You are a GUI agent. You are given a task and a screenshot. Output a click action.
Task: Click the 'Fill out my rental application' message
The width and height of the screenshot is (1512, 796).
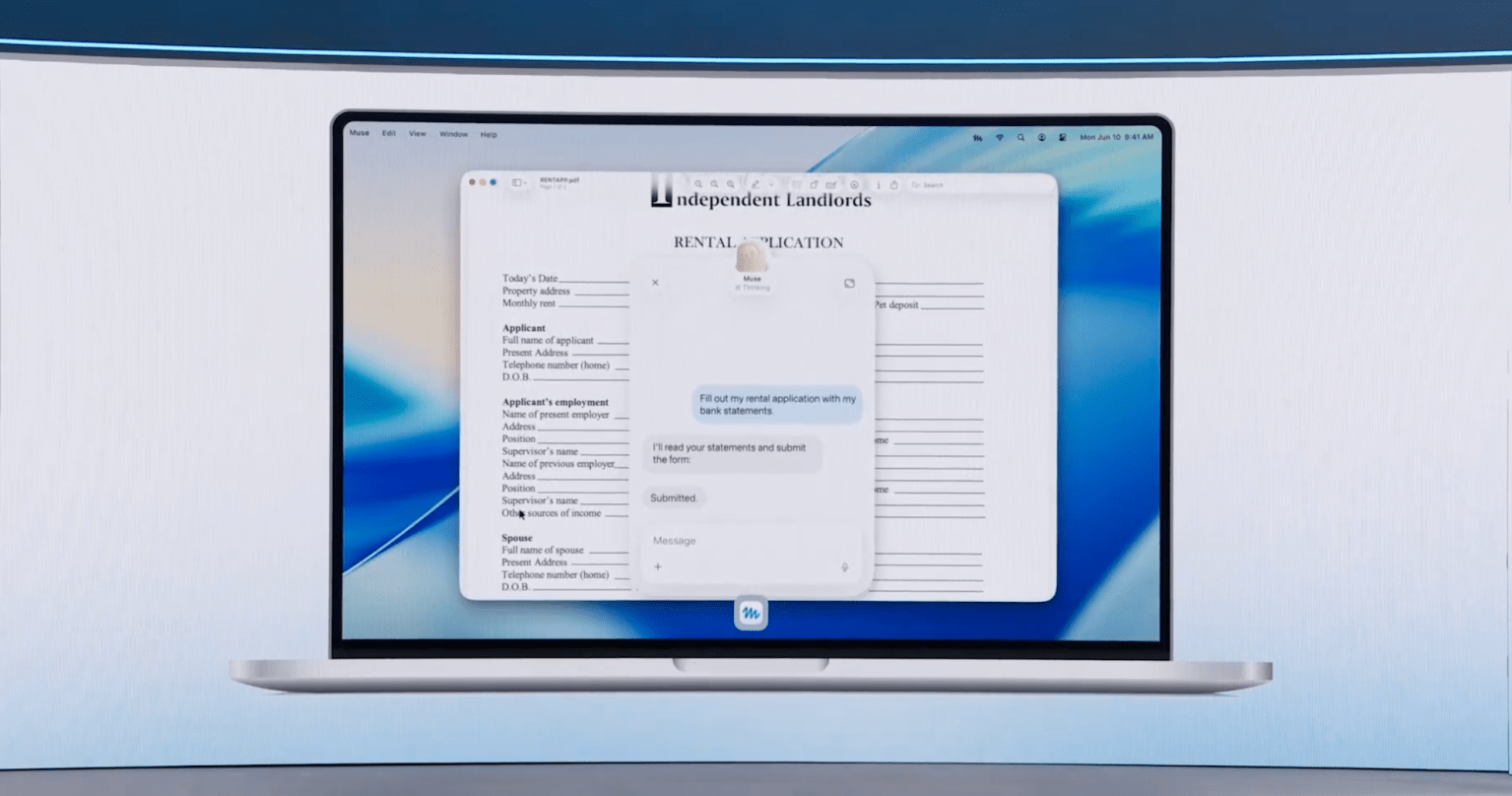pyautogui.click(x=777, y=405)
